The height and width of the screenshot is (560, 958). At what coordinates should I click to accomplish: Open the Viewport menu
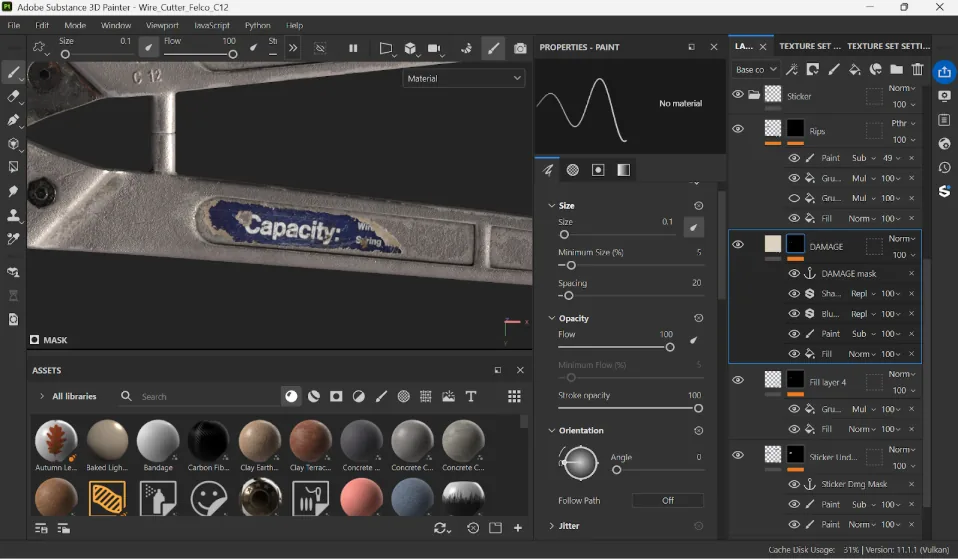[162, 25]
